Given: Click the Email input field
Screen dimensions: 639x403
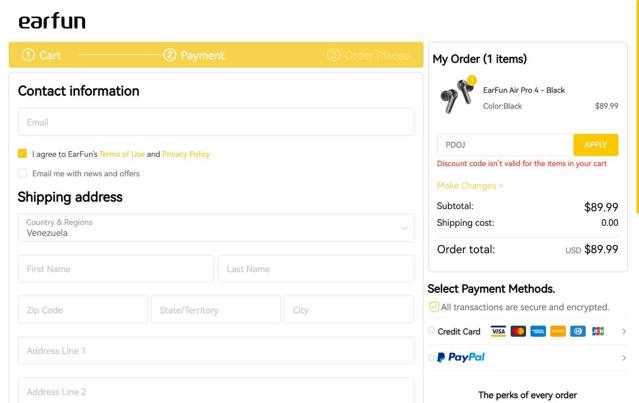Looking at the screenshot, I should 216,122.
